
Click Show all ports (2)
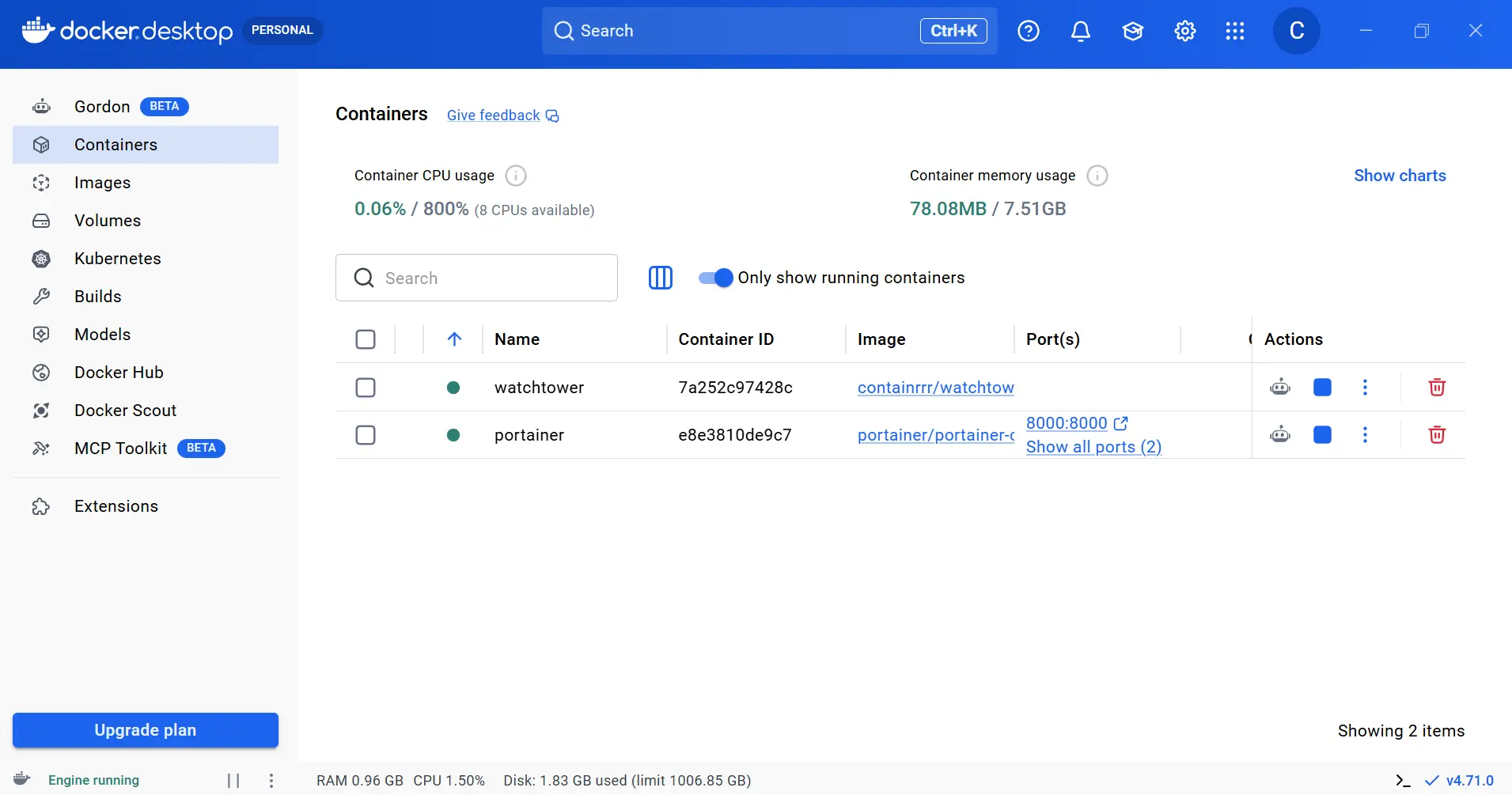1093,447
